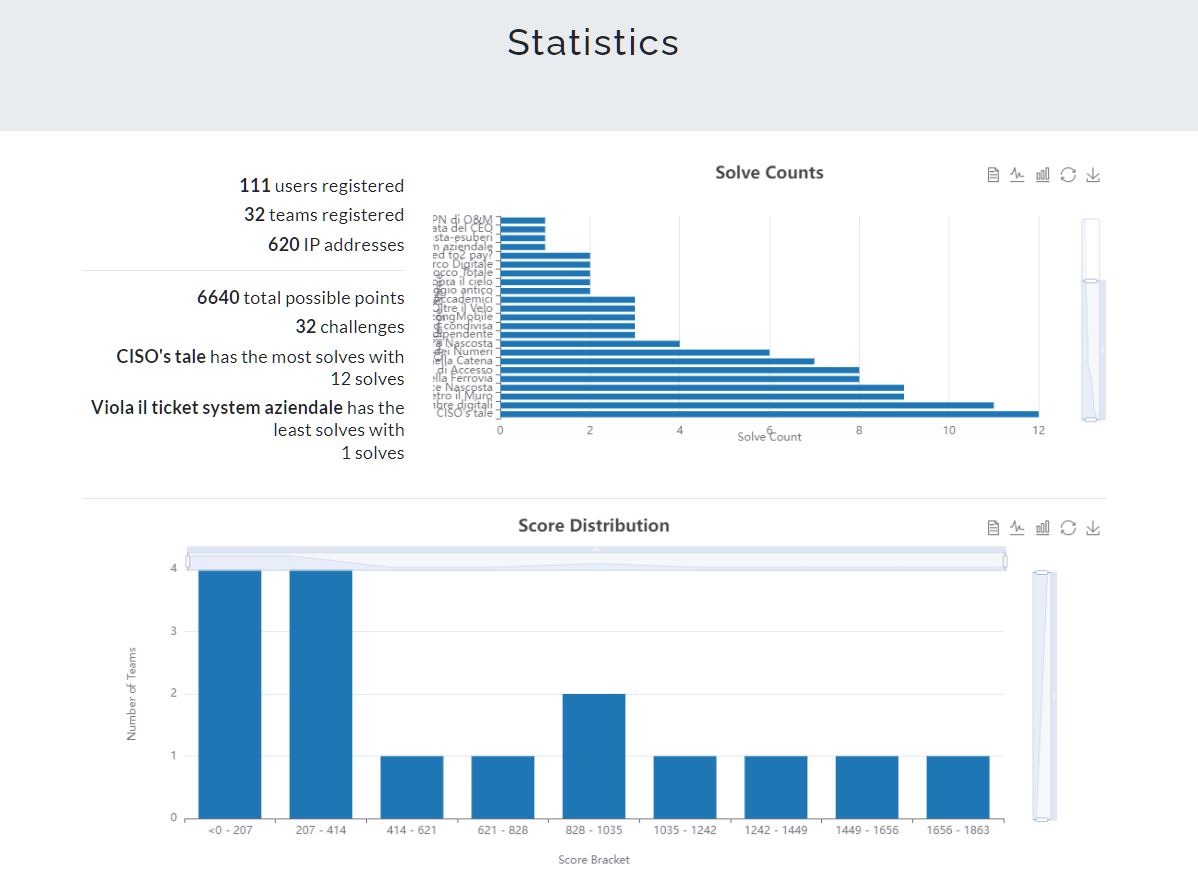Switch Score Distribution chart to line view

[x=1018, y=528]
